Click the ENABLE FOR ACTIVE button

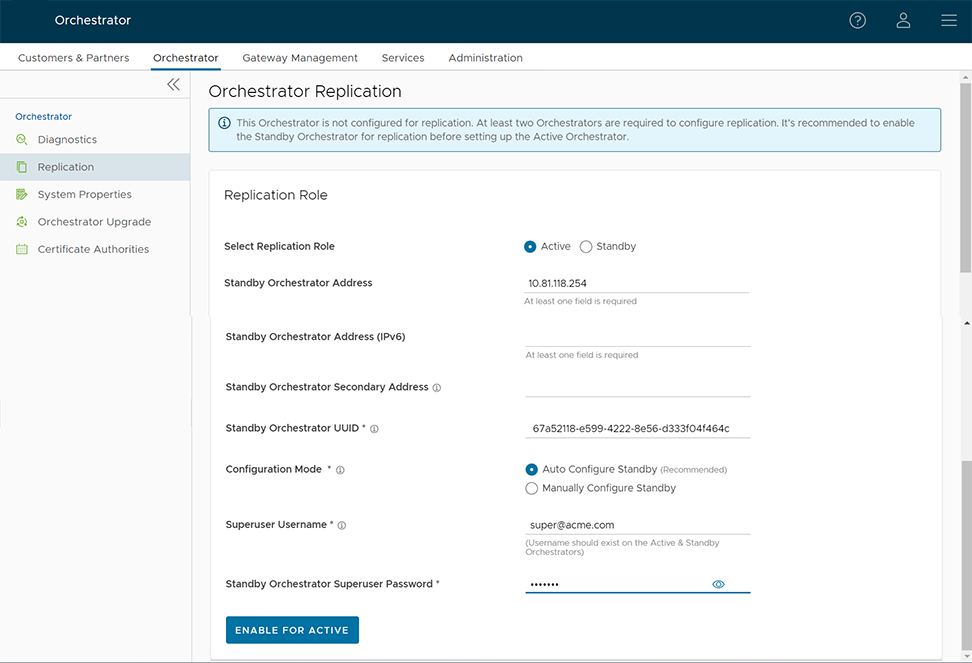pos(292,630)
